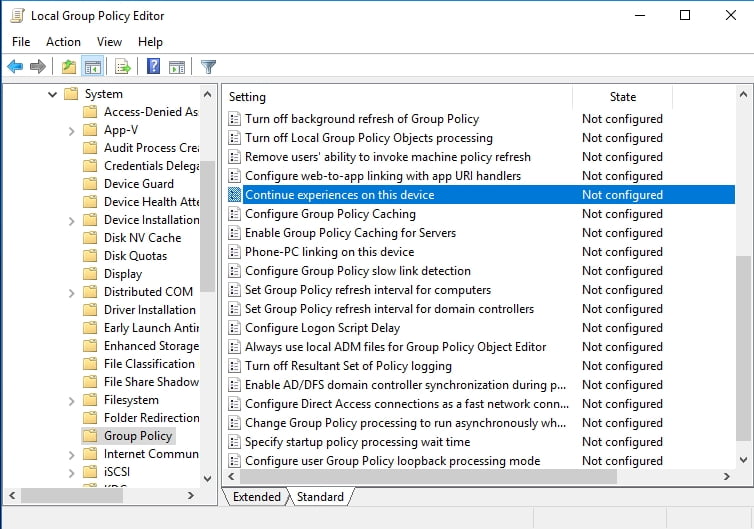Open the View menu
Image resolution: width=754 pixels, height=529 pixels.
tap(110, 42)
